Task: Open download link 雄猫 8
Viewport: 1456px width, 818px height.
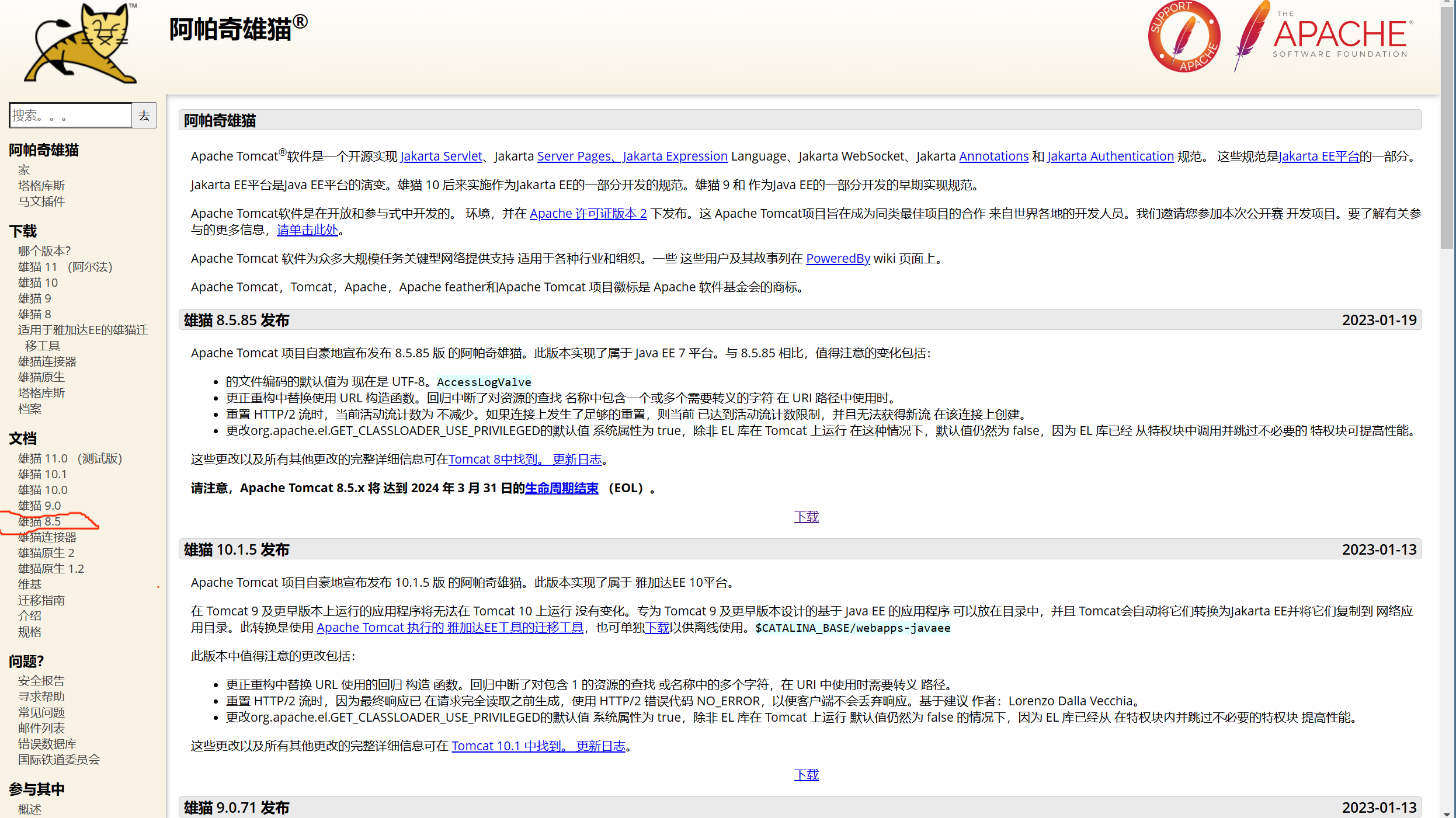Action: 34,314
